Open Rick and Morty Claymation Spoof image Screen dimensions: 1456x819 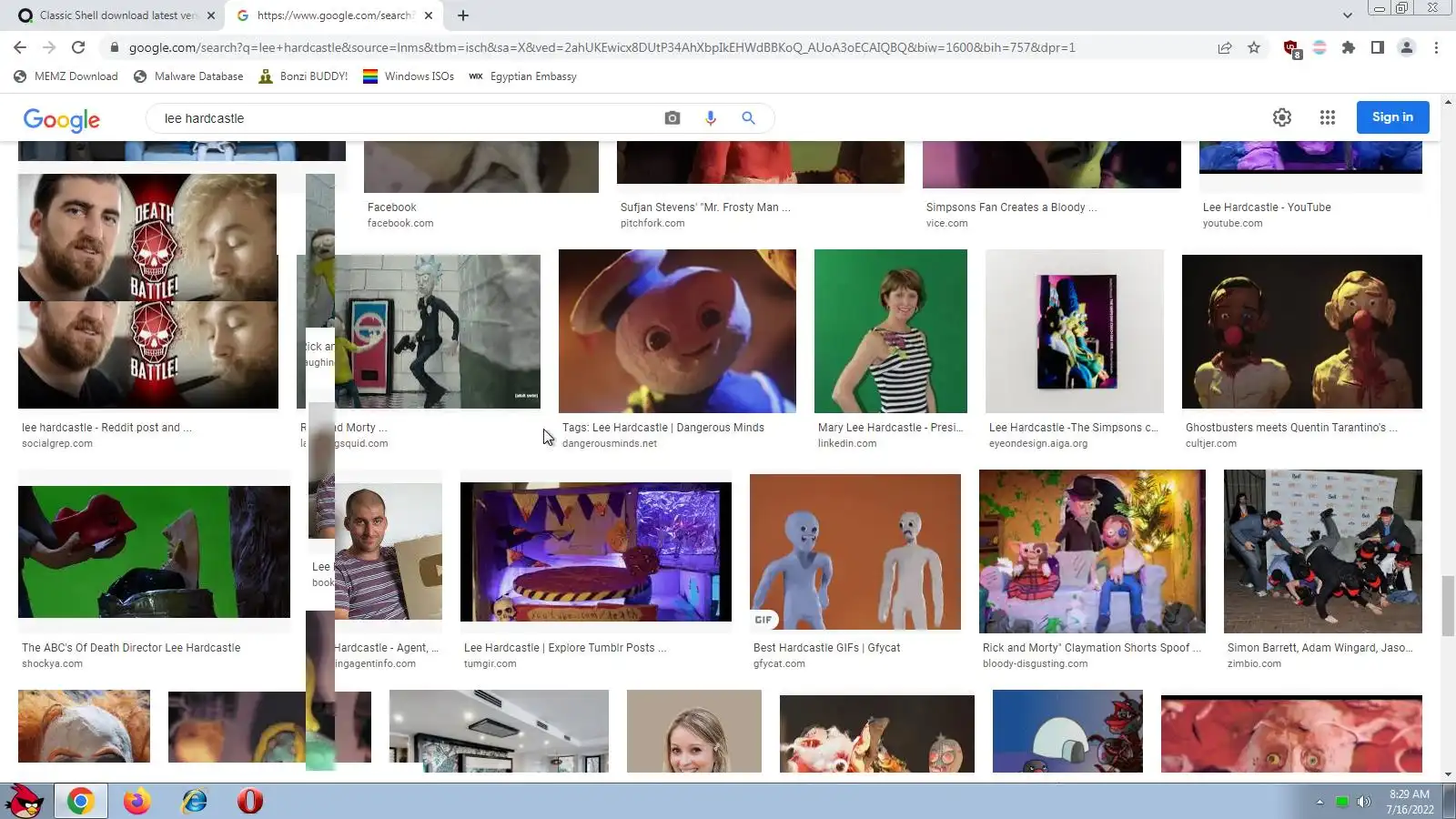[1092, 551]
